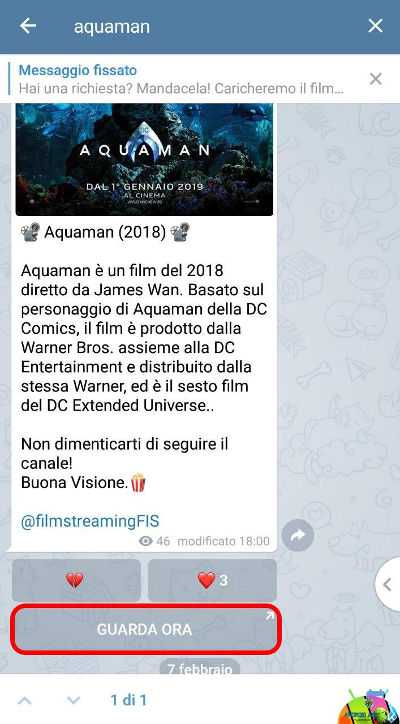Tap the '7 febbraio' date badge

click(x=200, y=667)
